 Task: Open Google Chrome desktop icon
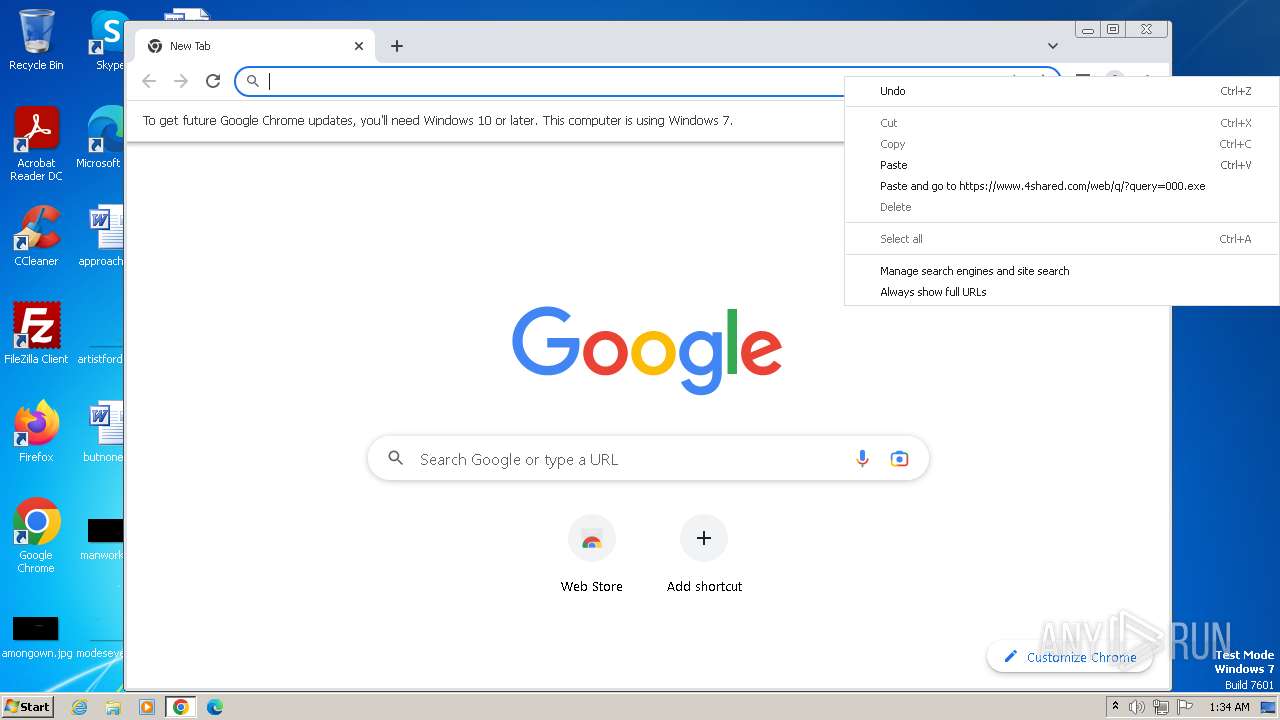pos(36,536)
